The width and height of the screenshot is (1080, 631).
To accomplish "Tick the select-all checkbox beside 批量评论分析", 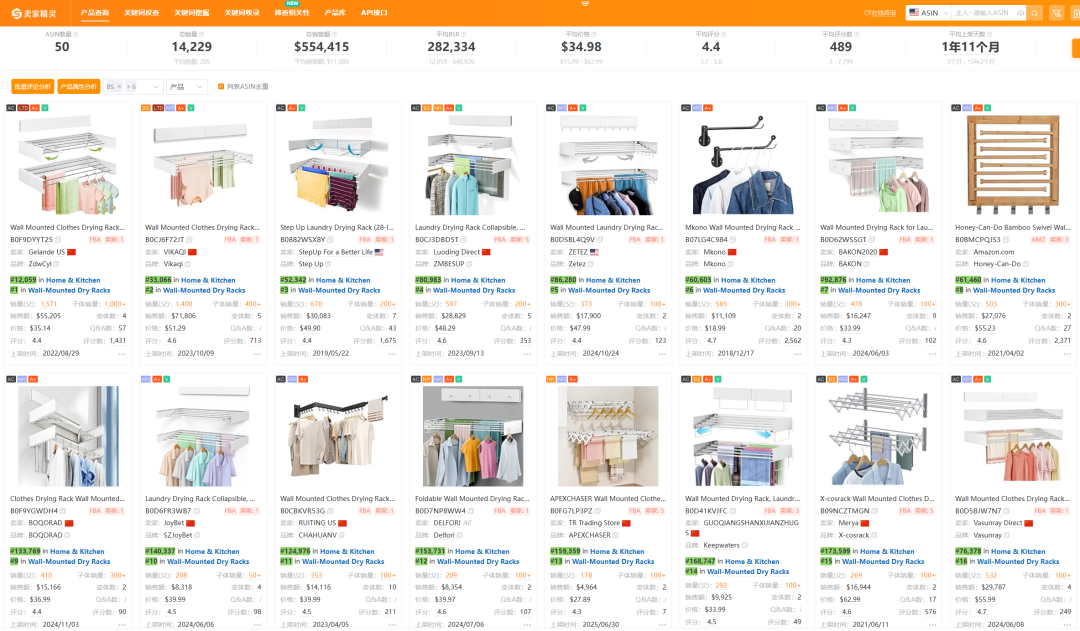I will 4,86.
